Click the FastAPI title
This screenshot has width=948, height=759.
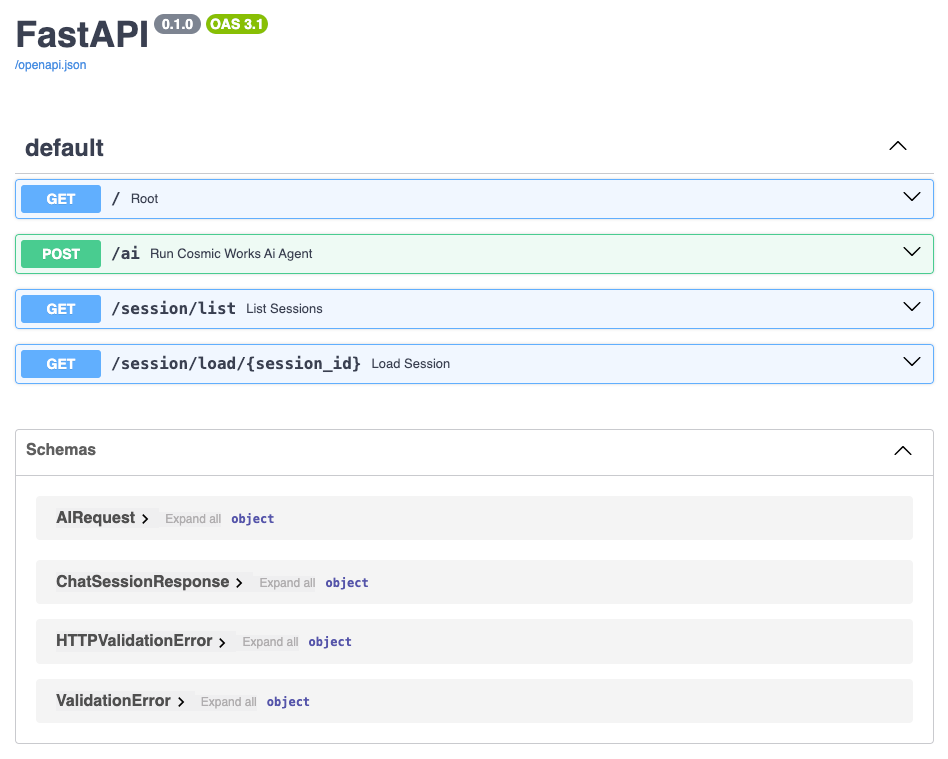(82, 34)
